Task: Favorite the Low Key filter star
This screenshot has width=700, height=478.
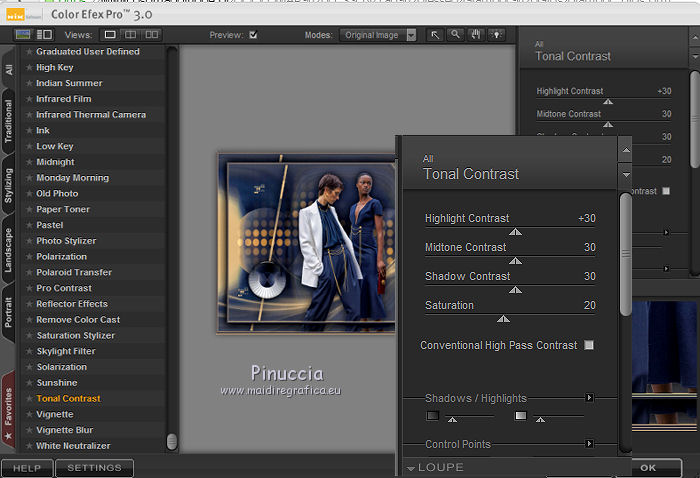Action: [x=29, y=146]
